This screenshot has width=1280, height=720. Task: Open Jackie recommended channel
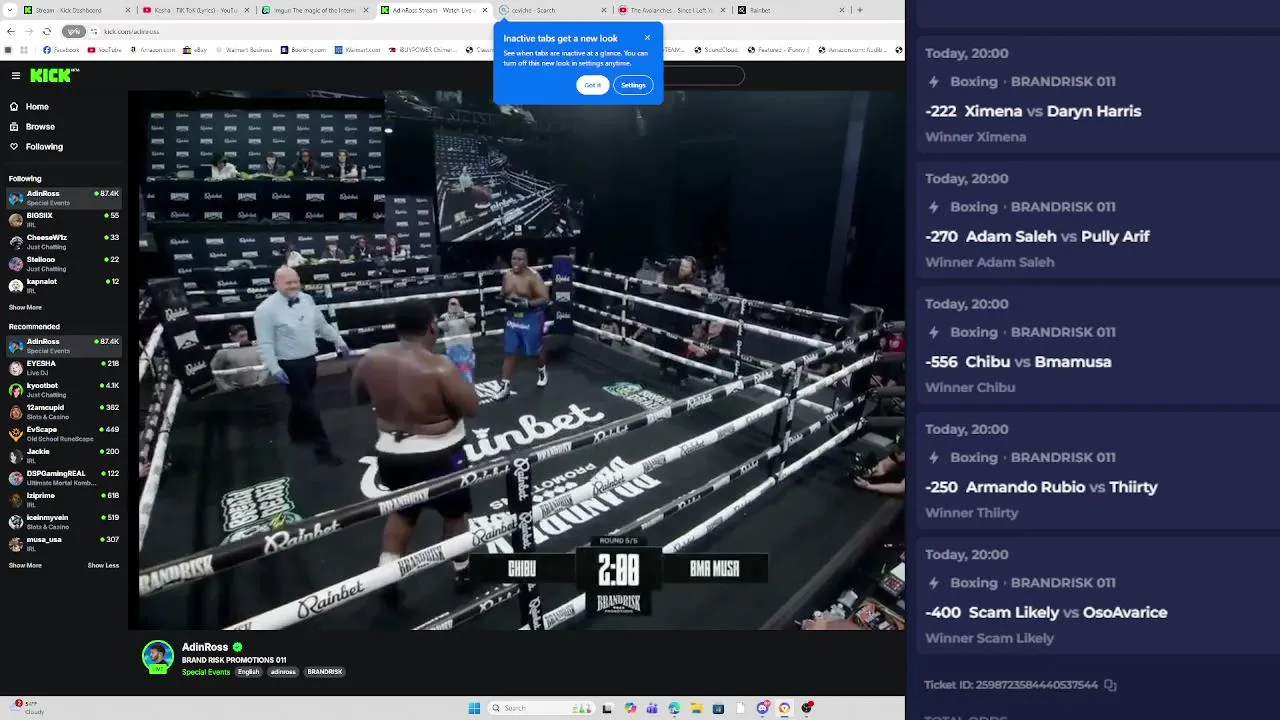64,456
